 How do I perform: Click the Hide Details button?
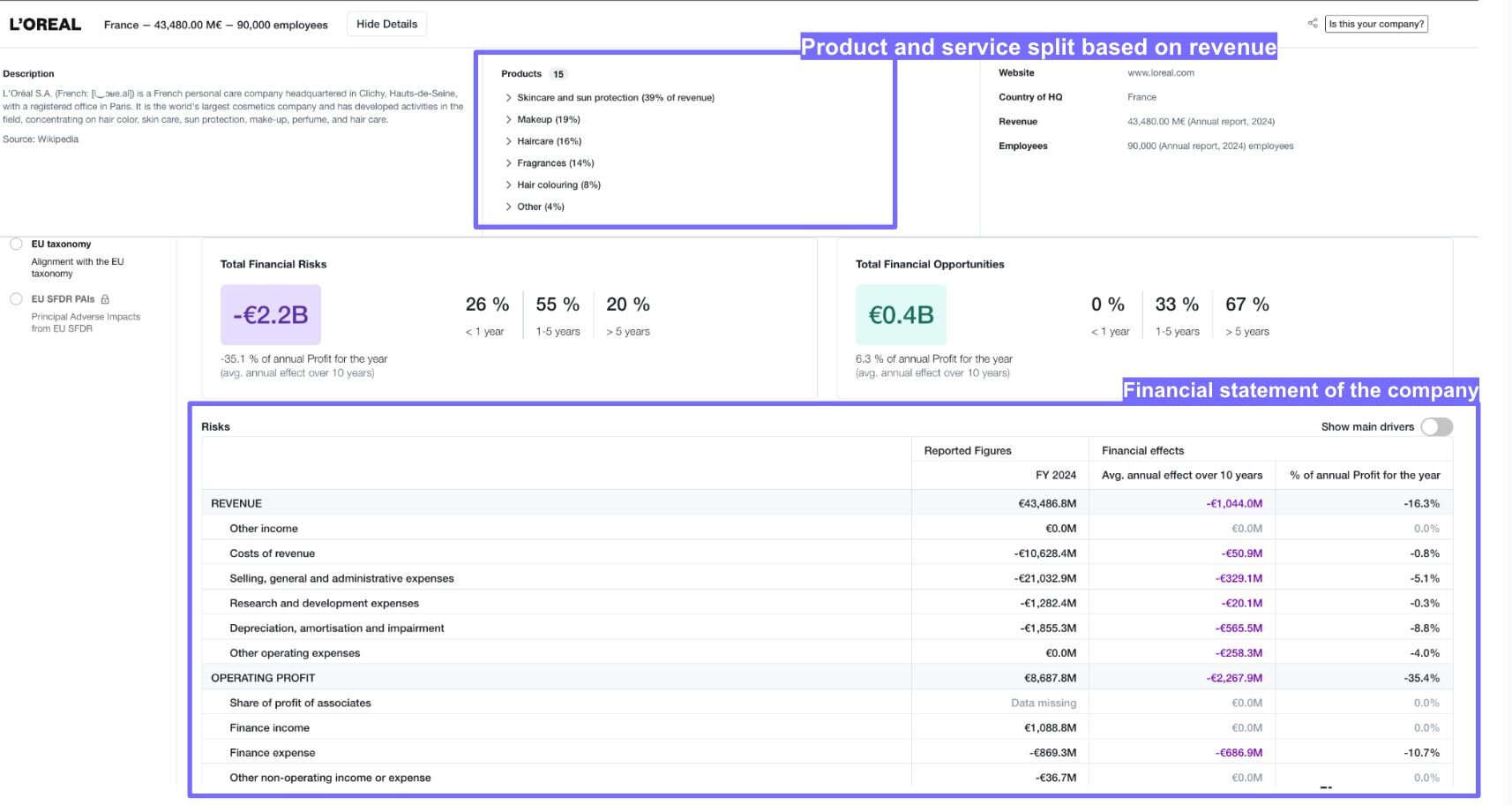pyautogui.click(x=386, y=24)
